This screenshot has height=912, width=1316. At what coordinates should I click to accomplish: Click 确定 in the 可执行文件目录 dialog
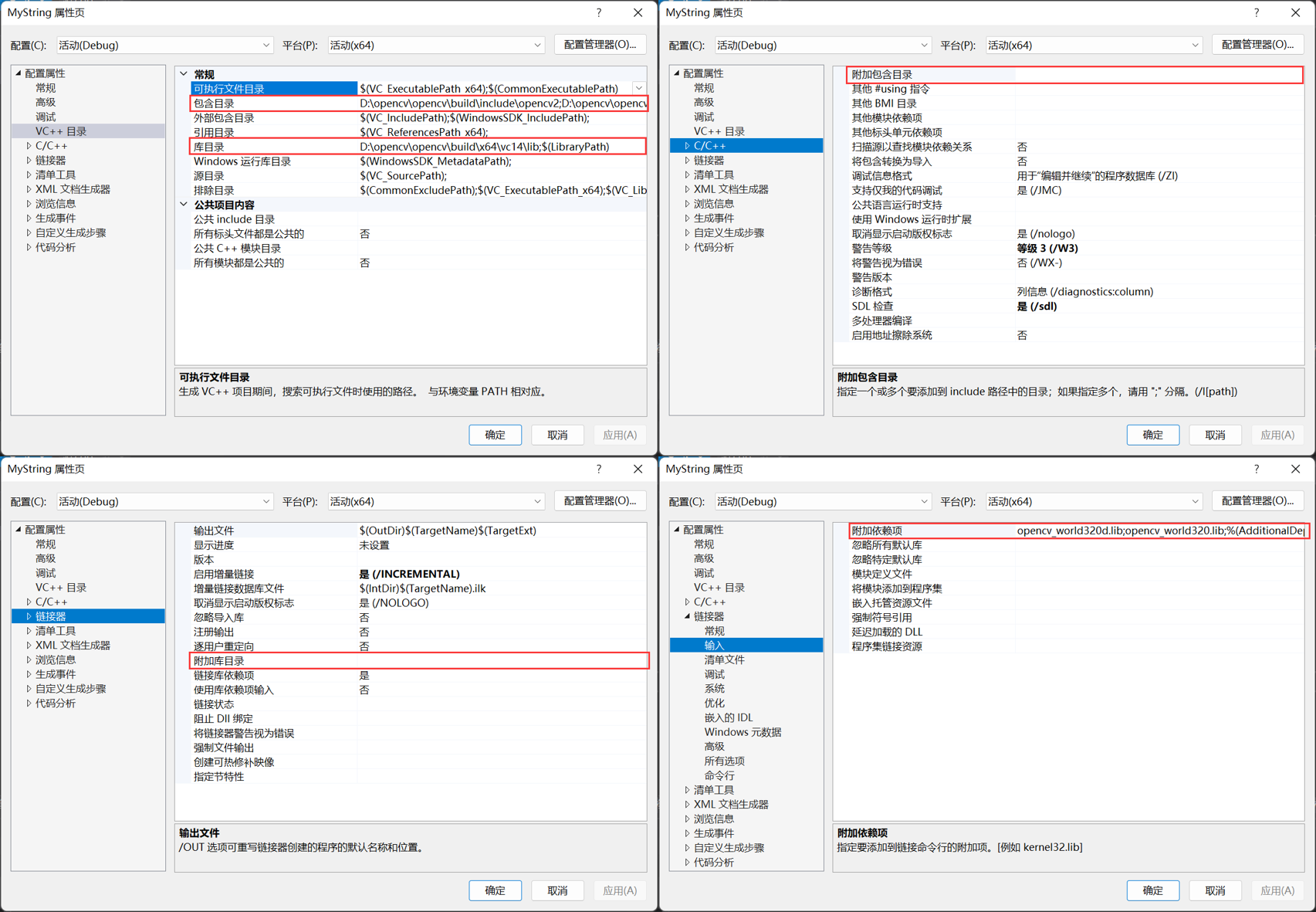tap(495, 435)
